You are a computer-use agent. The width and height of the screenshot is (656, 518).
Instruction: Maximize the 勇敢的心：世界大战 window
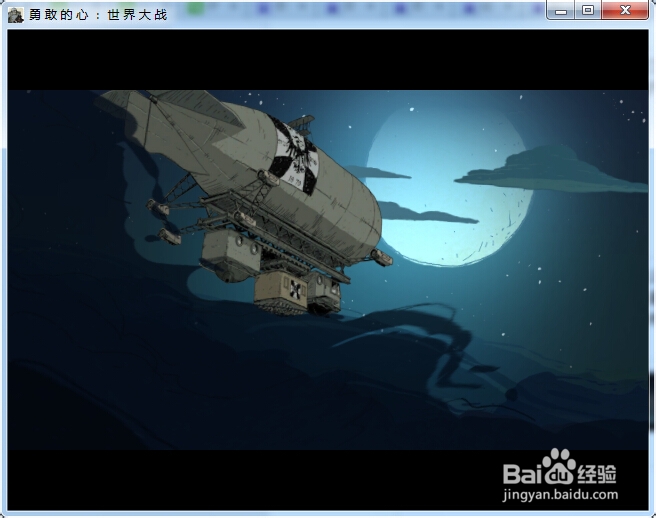click(x=588, y=10)
